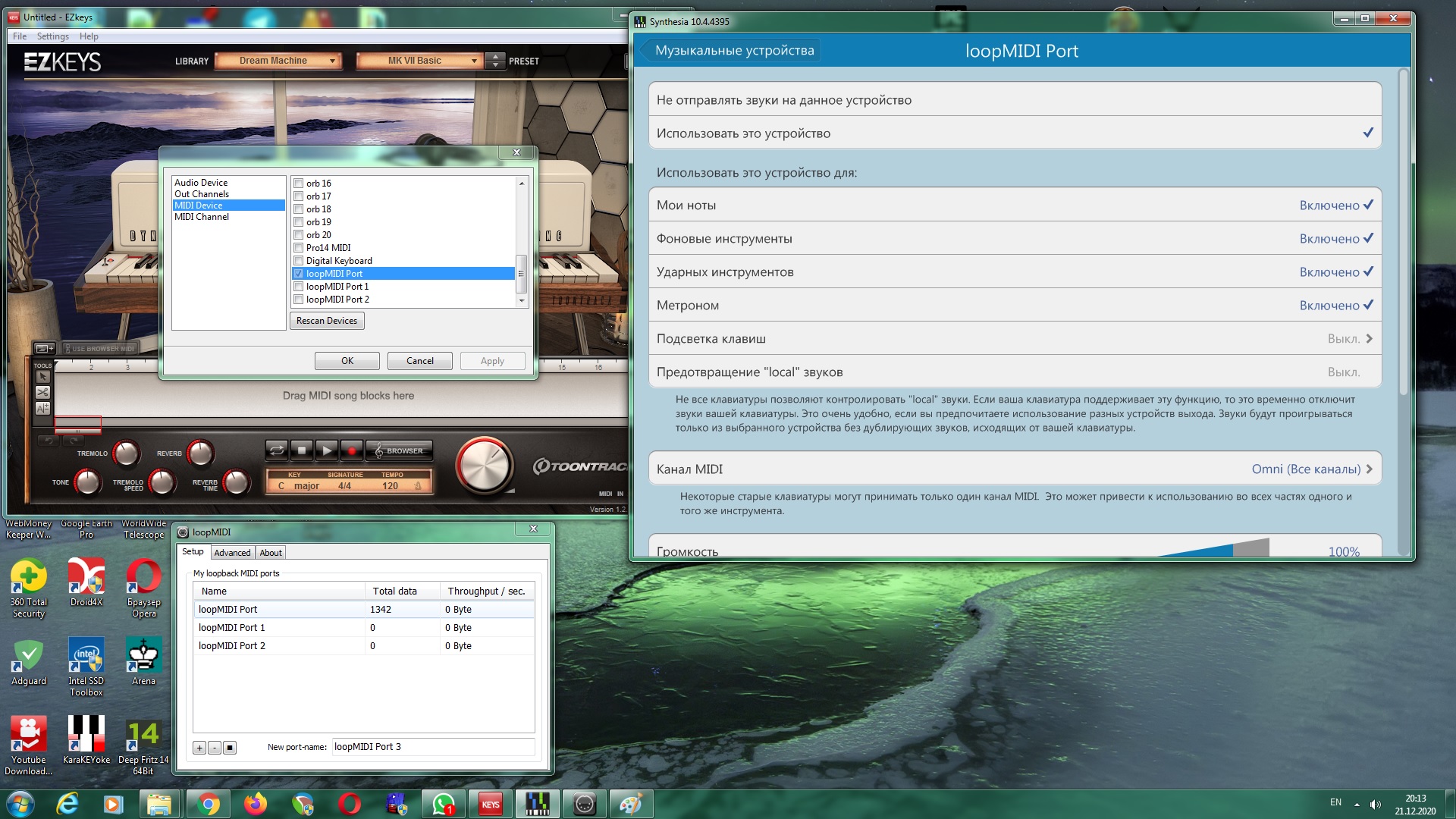Image resolution: width=1456 pixels, height=819 pixels.
Task: Click the large EZkeys master volume knob
Action: point(485,466)
